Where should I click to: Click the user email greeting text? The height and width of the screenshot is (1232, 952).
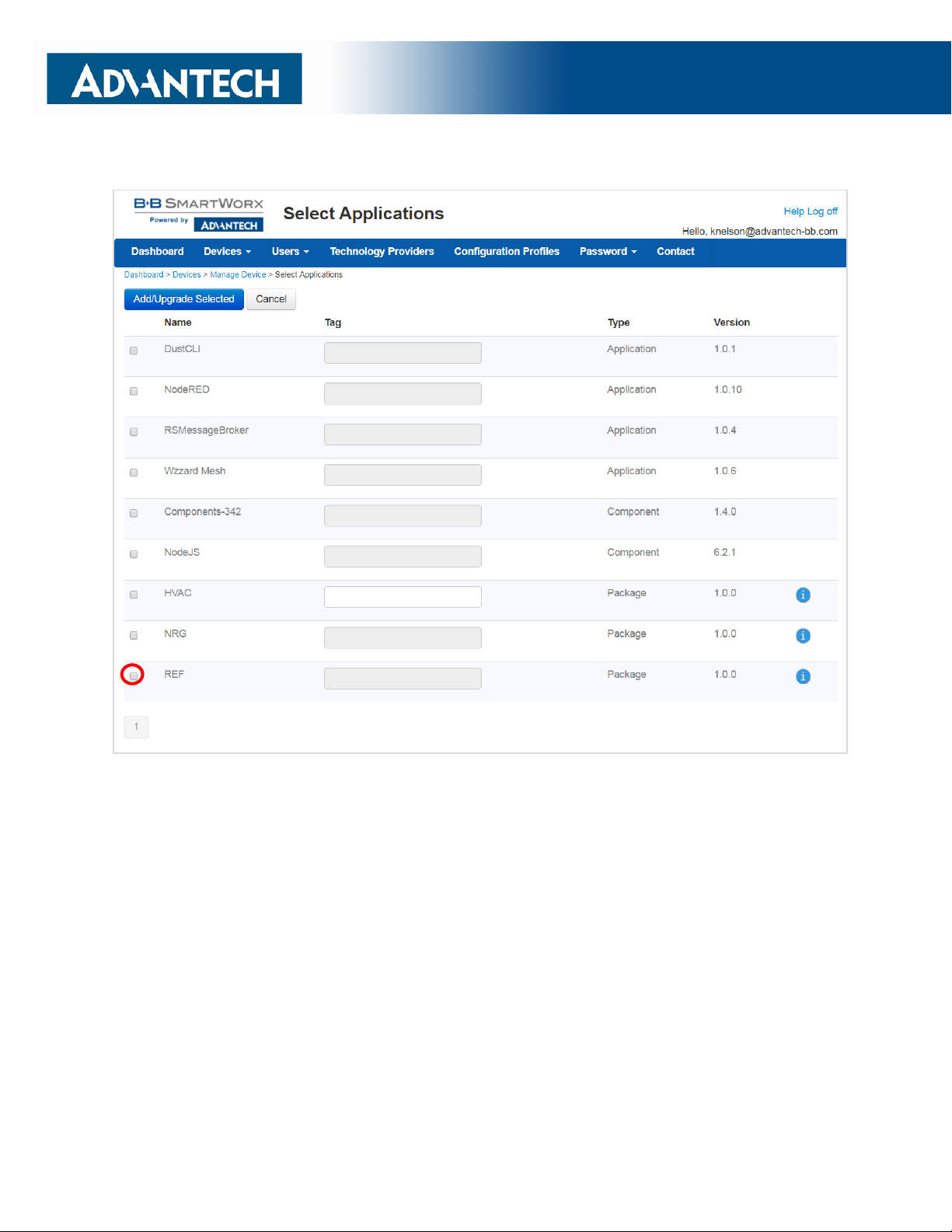(x=760, y=232)
